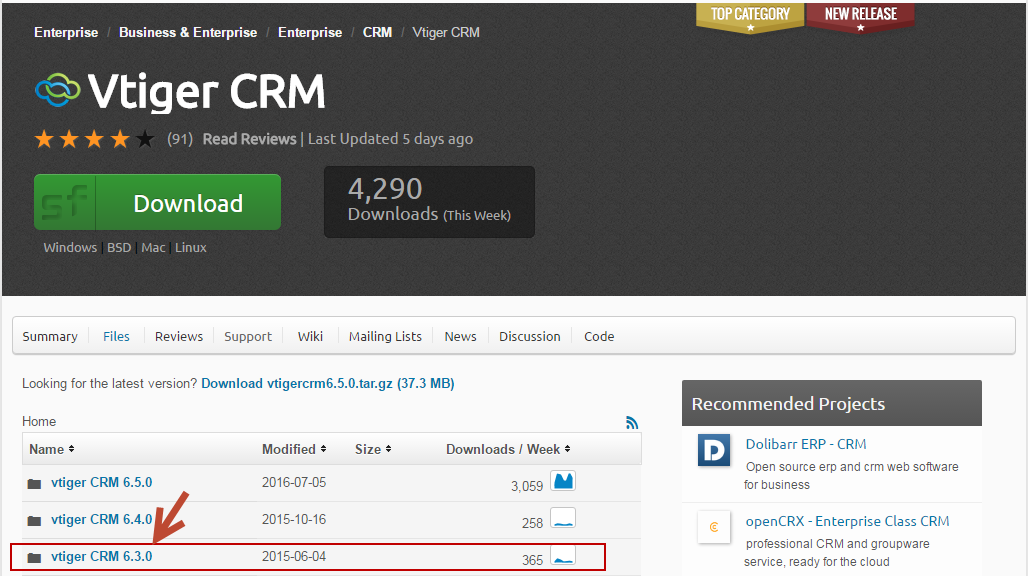1028x576 pixels.
Task: Switch to the News tab
Action: 460,336
